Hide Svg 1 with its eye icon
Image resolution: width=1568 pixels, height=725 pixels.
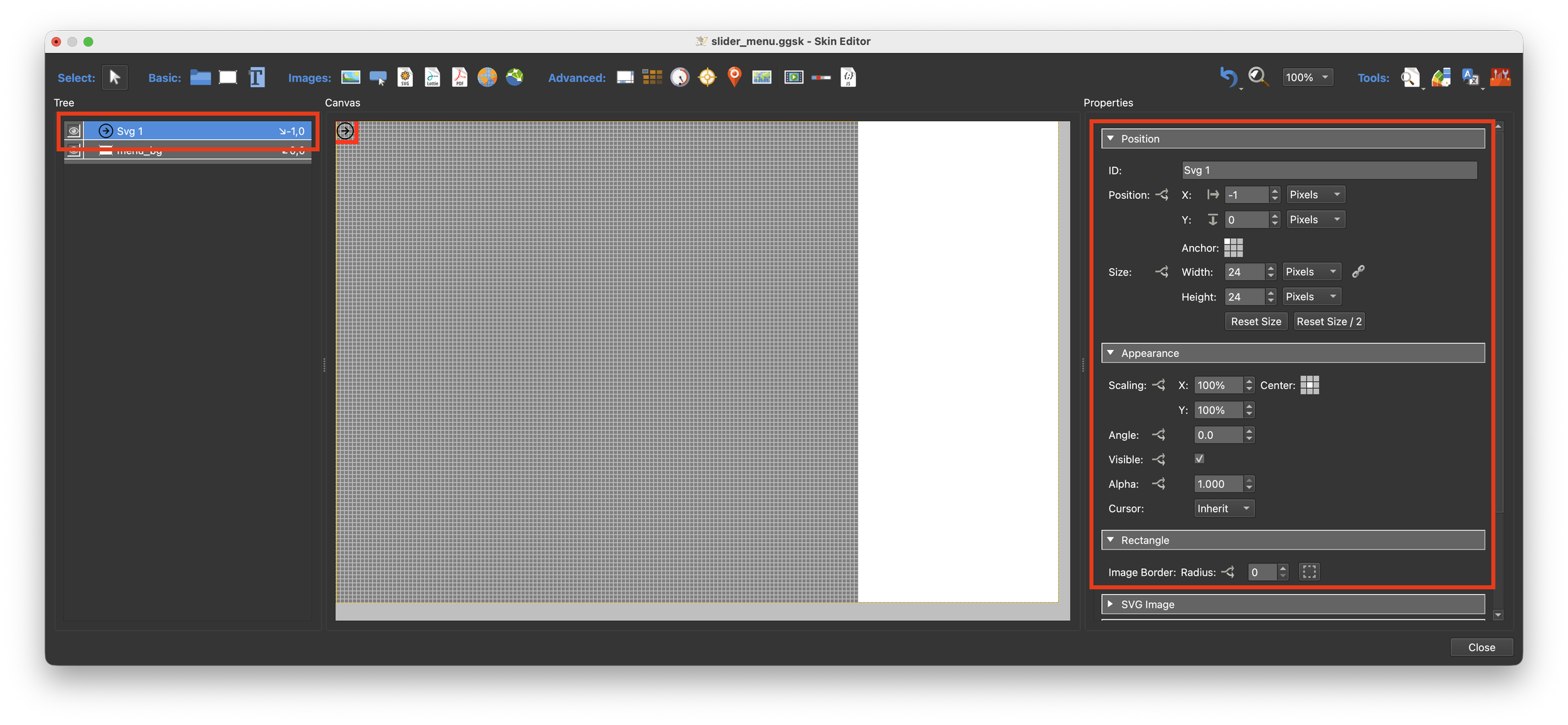[x=74, y=131]
